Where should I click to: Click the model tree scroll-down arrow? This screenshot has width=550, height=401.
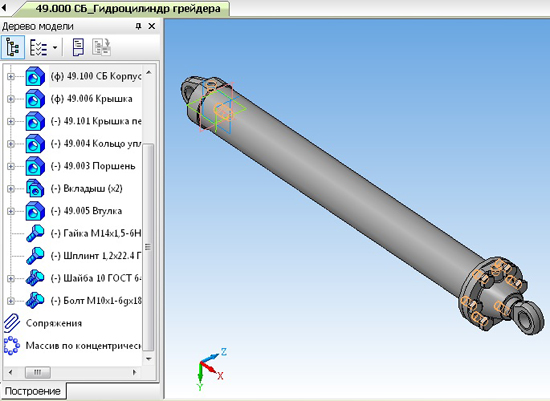coord(149,359)
